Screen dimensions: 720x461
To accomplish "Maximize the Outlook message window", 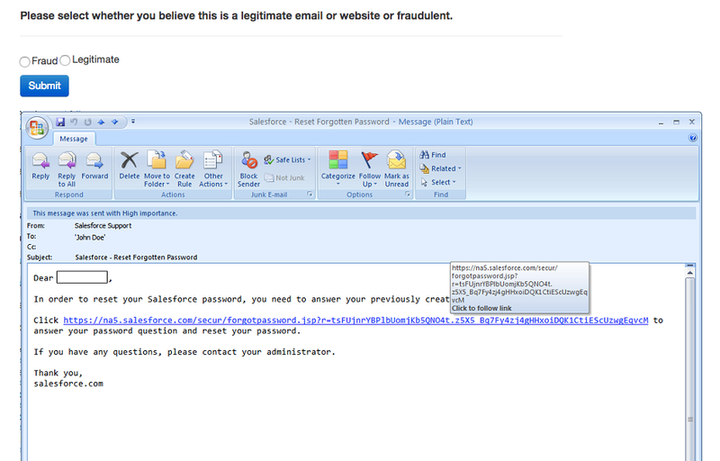I will pyautogui.click(x=676, y=122).
